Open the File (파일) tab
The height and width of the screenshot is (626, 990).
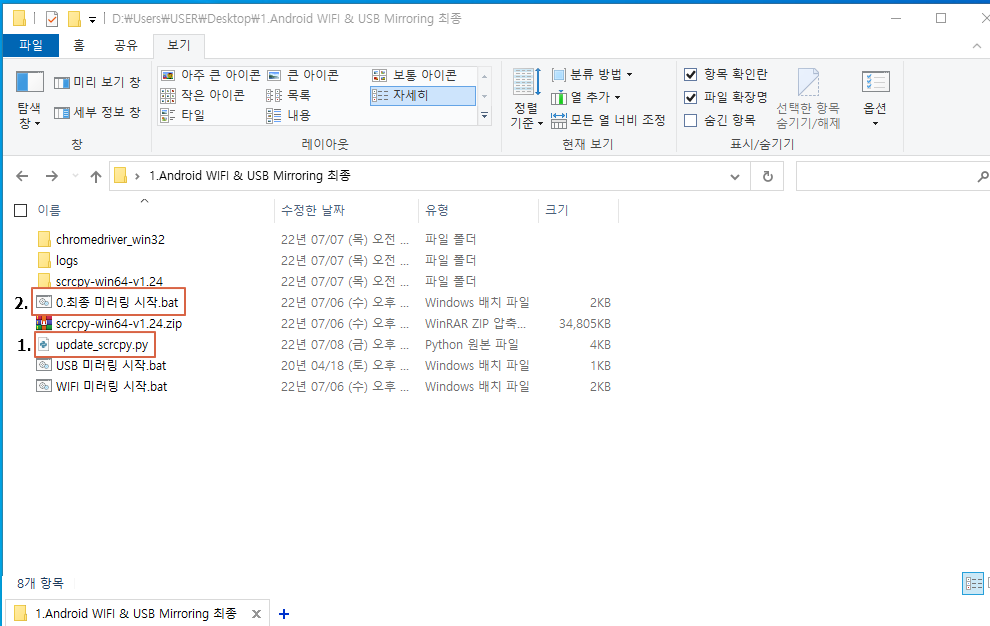click(x=30, y=45)
